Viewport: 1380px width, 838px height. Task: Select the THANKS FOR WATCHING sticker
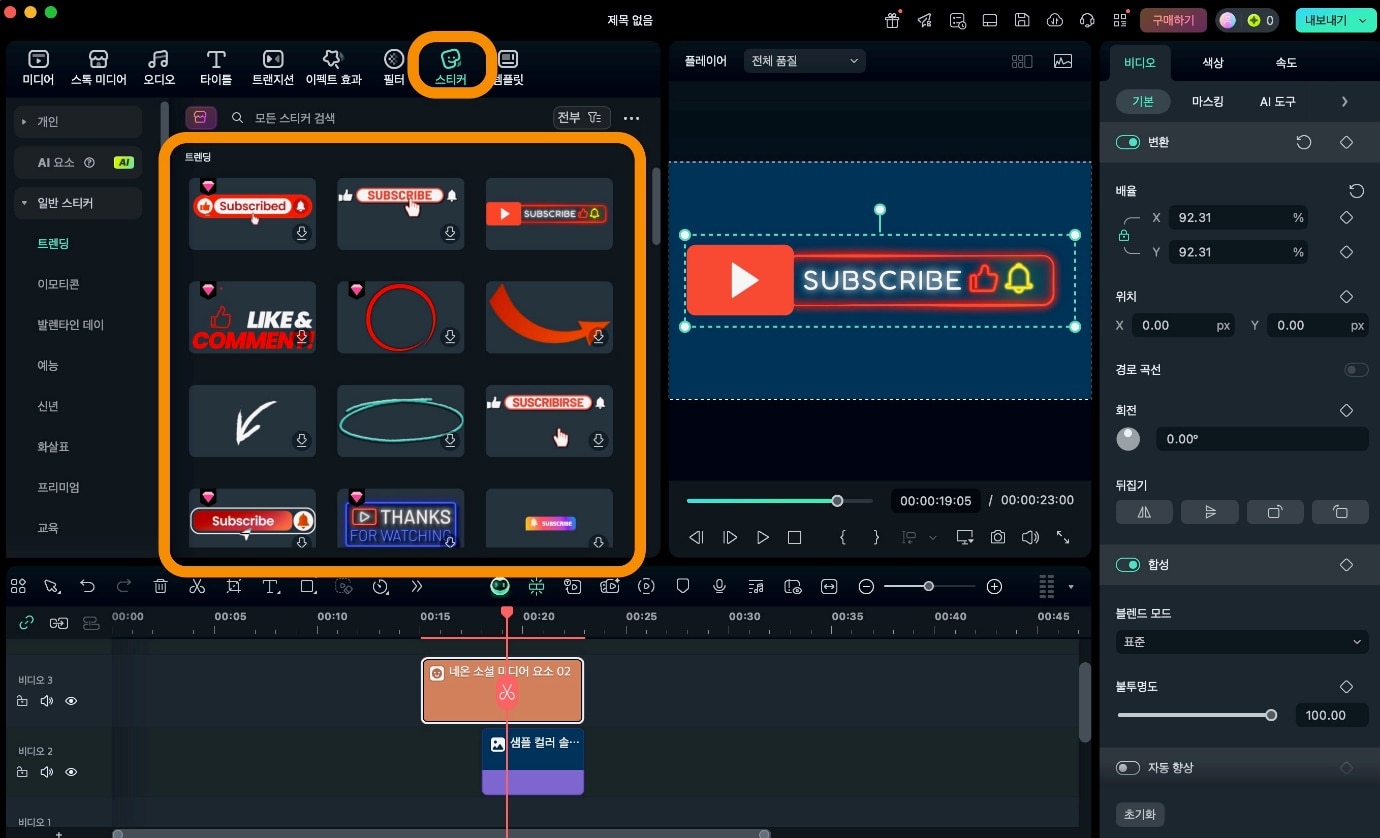tap(400, 518)
